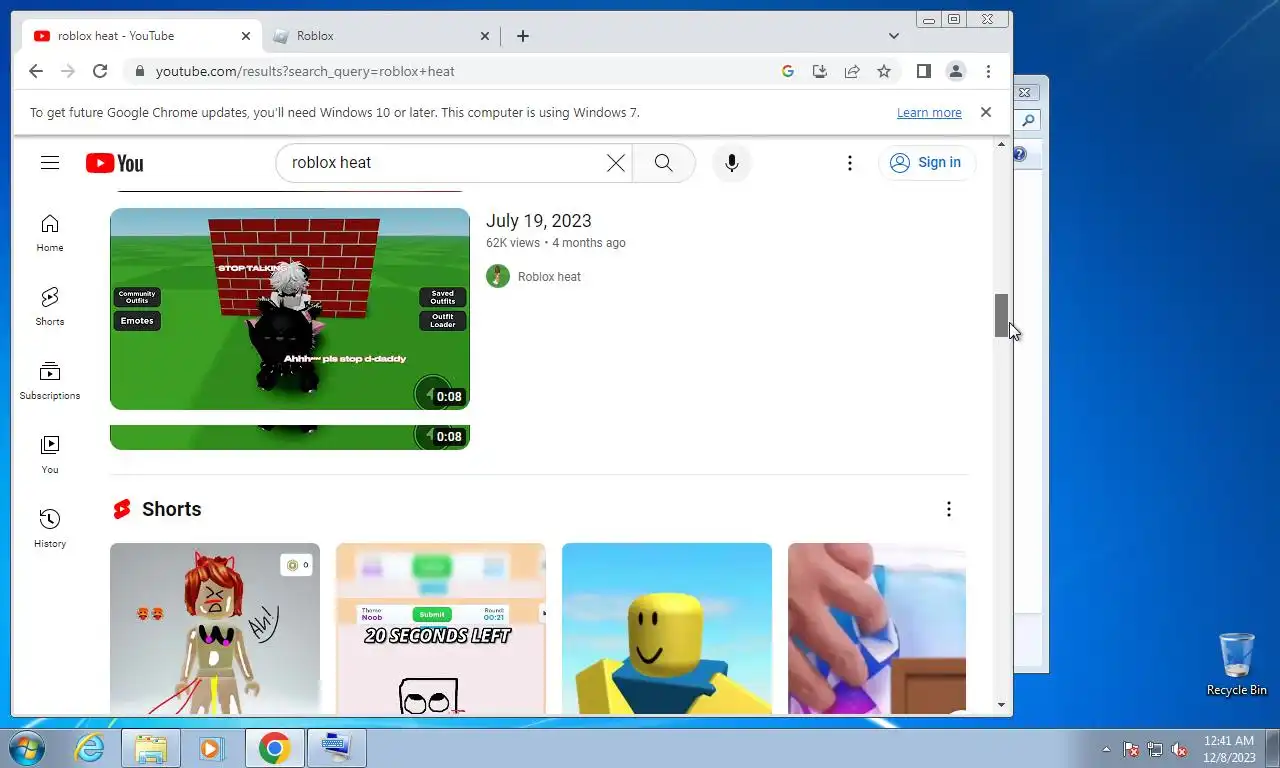Click the network tray icon

[1155, 749]
